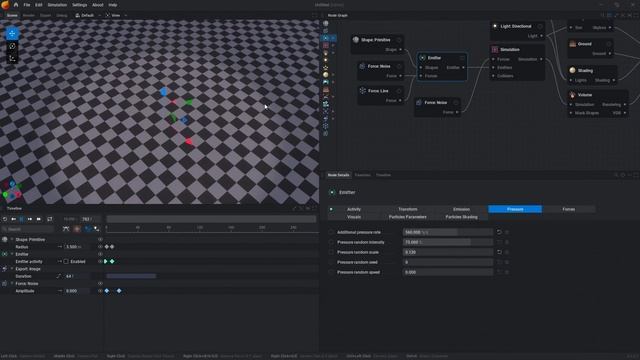Viewport: 640px width, 360px height.
Task: Select the Transform section button
Action: 408,209
